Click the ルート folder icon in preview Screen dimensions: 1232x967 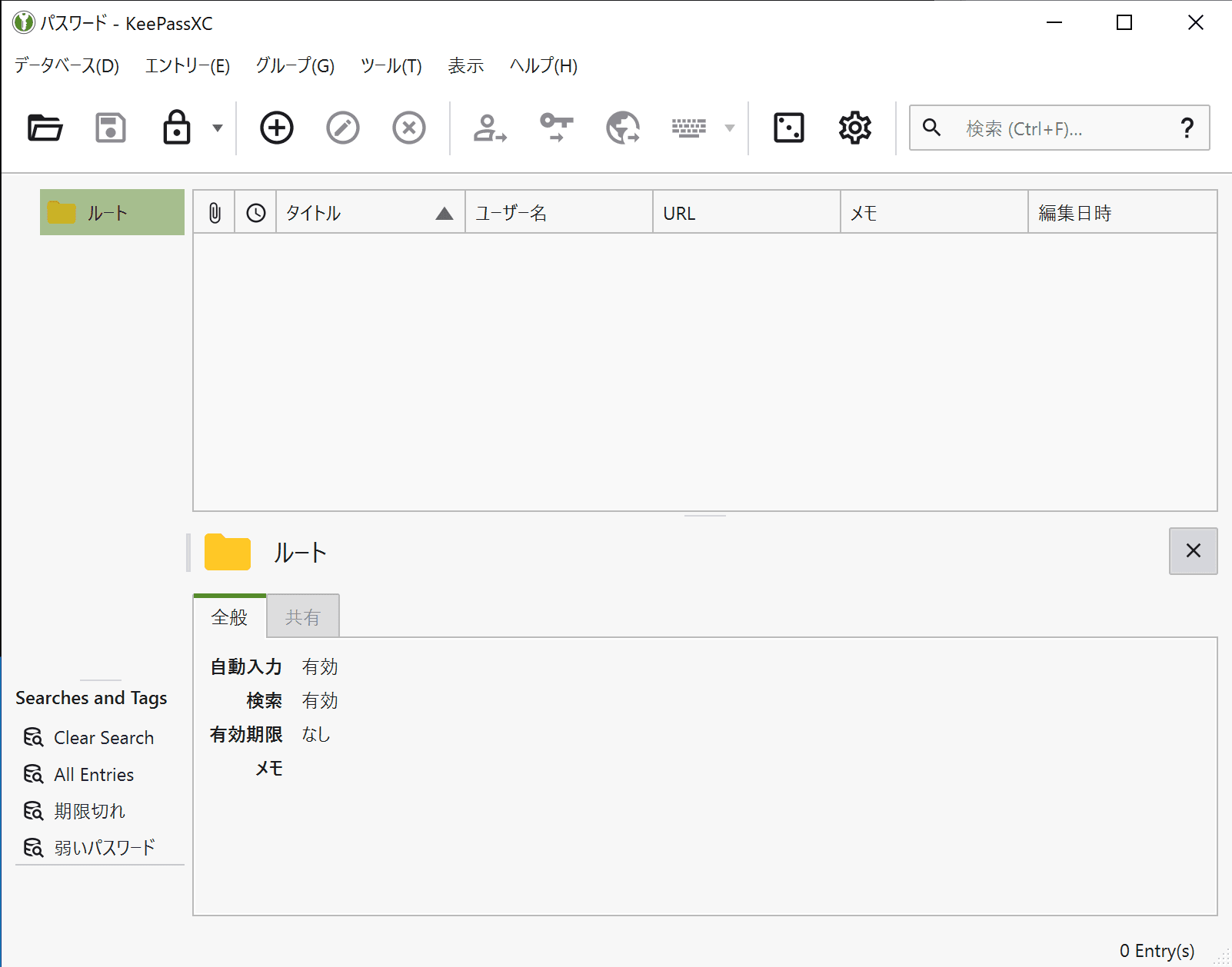(x=228, y=552)
